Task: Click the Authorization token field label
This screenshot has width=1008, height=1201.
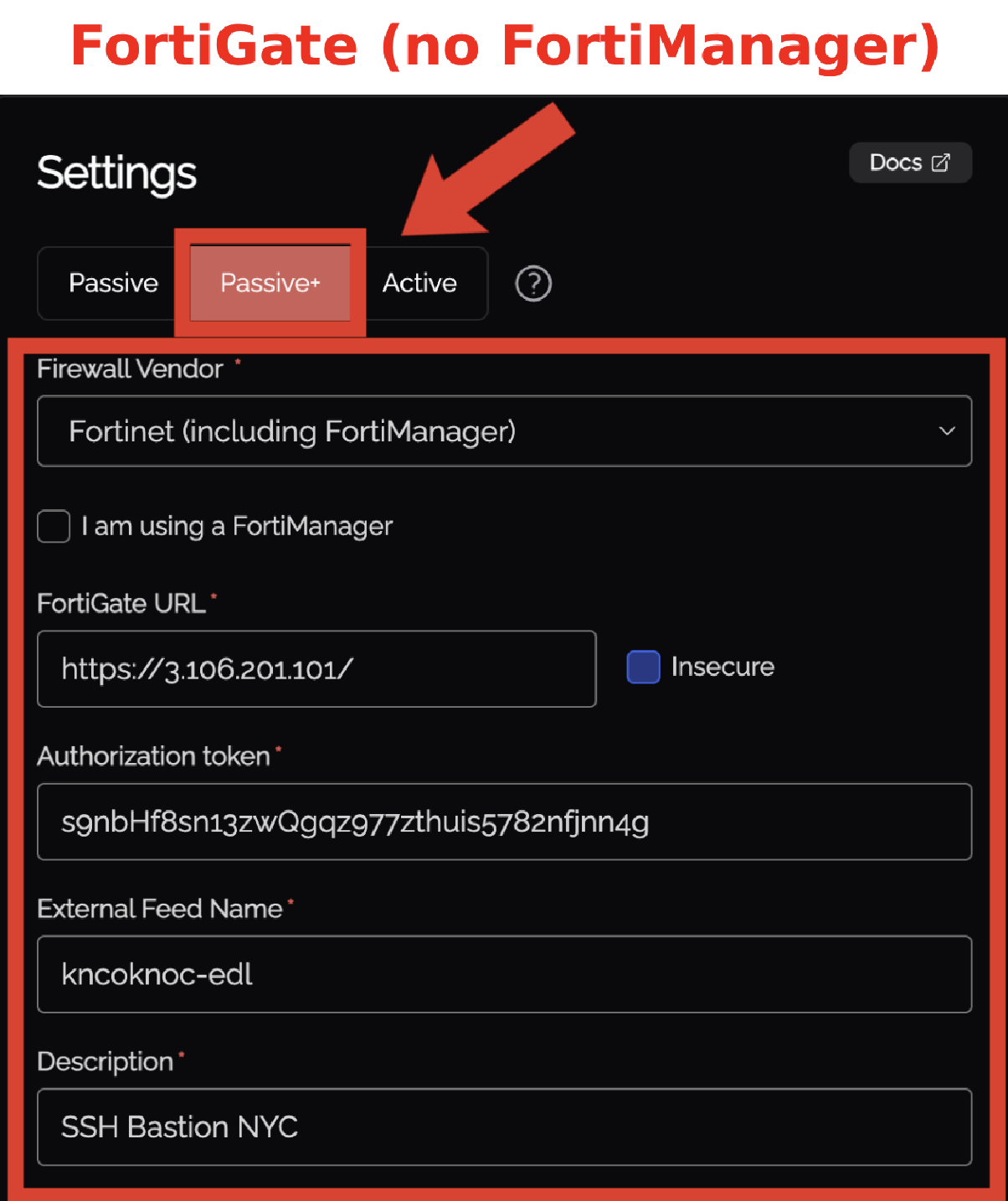Action: tap(154, 756)
